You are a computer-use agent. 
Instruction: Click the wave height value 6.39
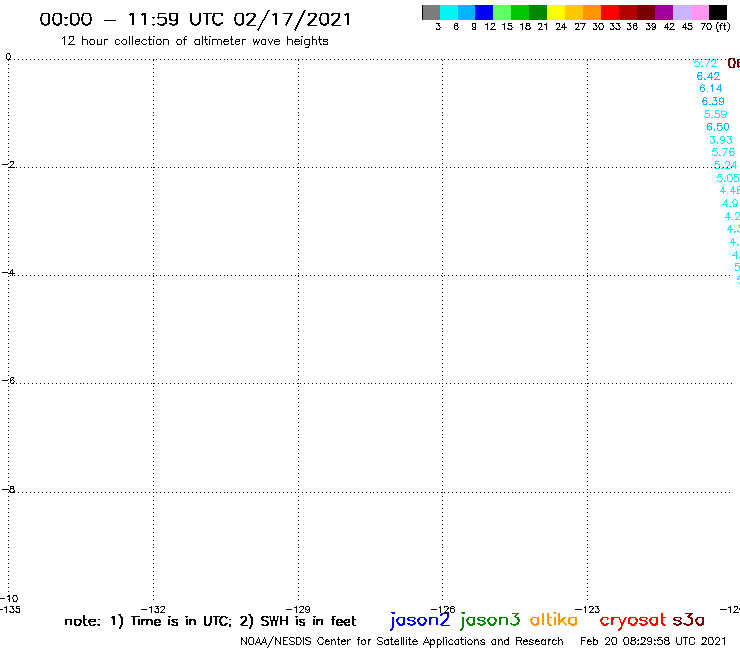pos(713,101)
